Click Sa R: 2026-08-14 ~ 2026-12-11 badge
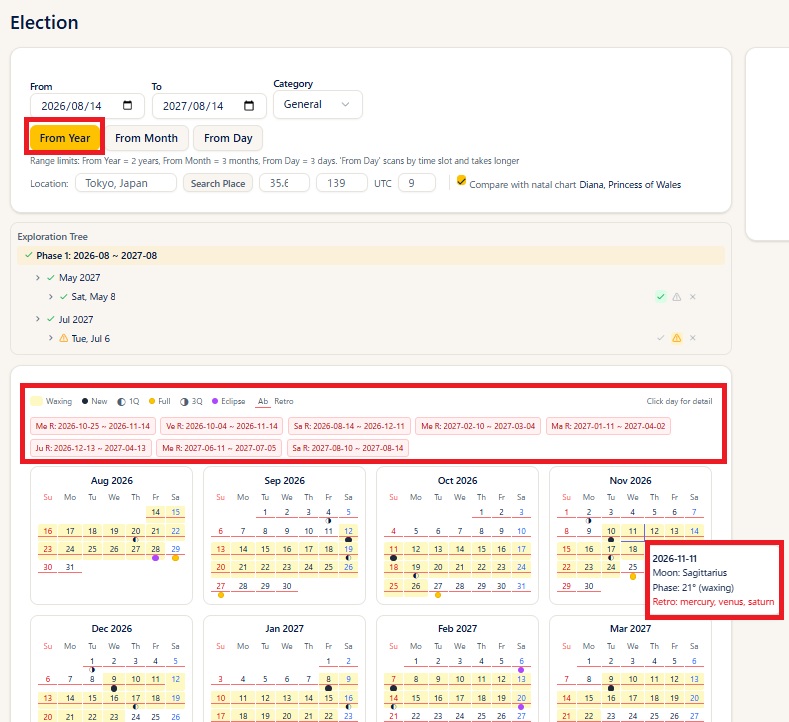This screenshot has width=789, height=722. point(349,426)
